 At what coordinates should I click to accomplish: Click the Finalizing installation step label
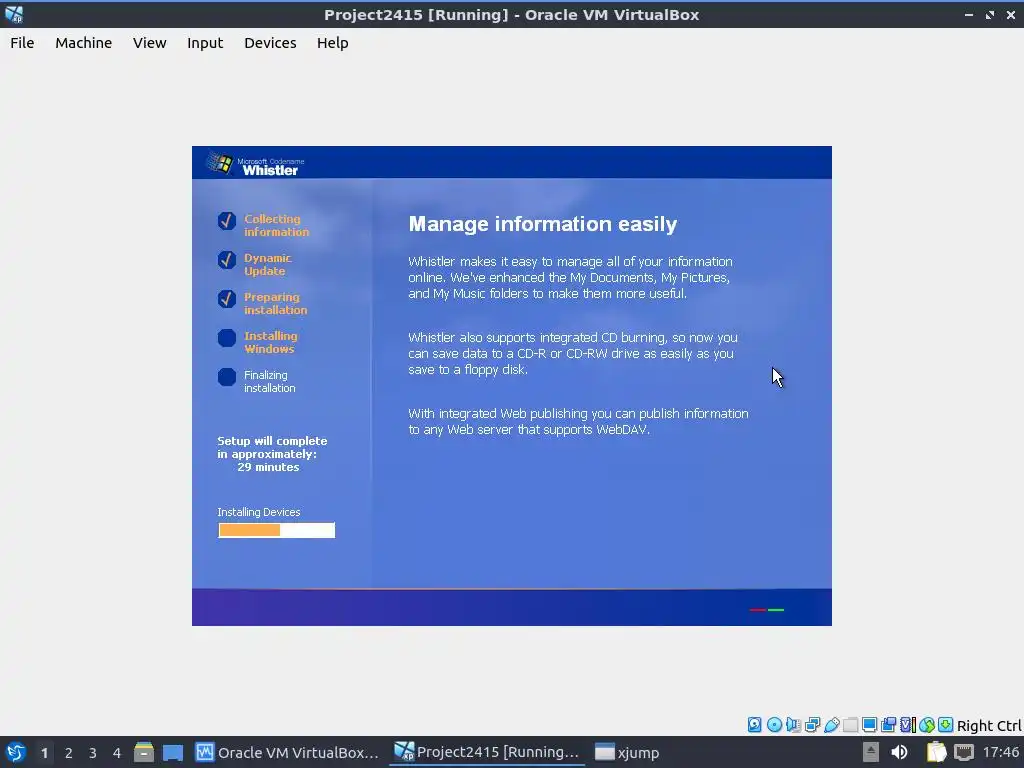pos(270,381)
